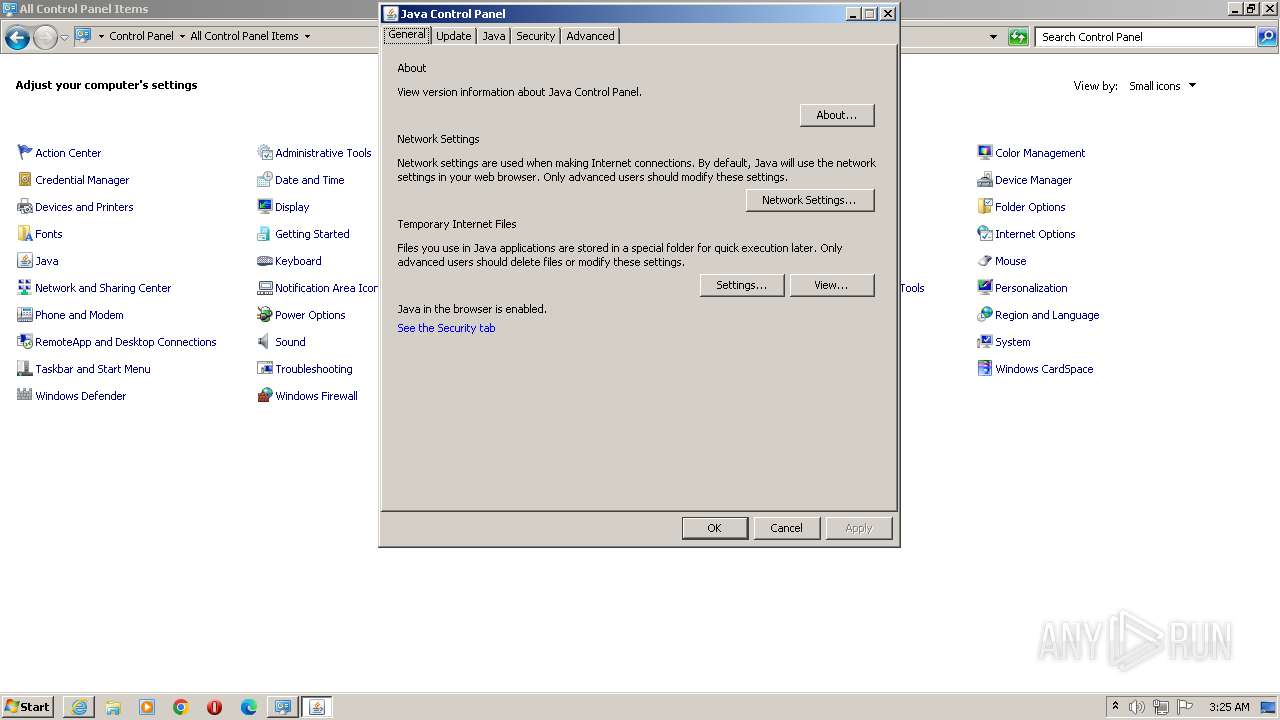Image resolution: width=1280 pixels, height=720 pixels.
Task: Open the Region and Language icon
Action: click(x=985, y=315)
